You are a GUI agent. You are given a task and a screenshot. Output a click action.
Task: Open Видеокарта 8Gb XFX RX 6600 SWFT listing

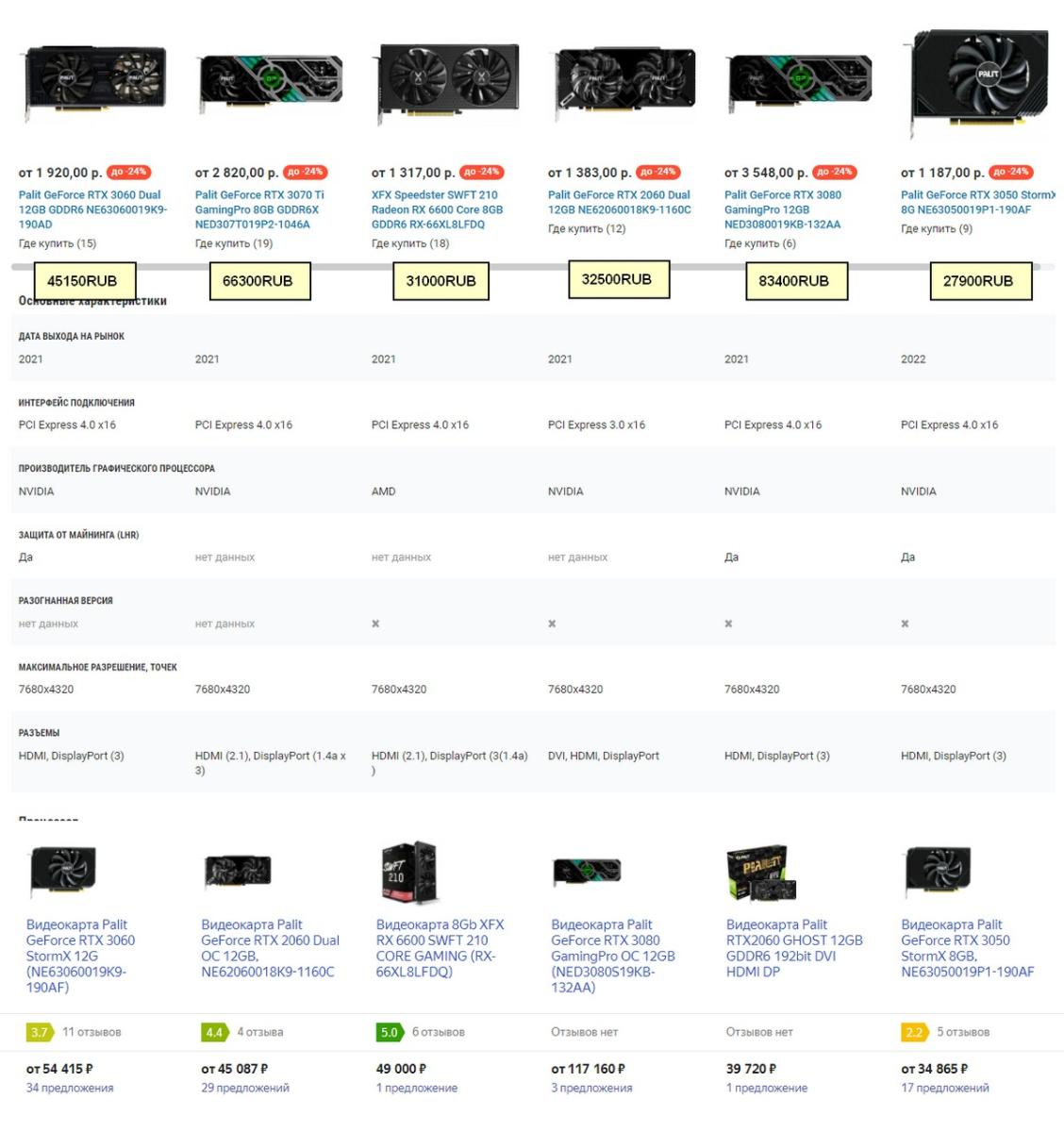(x=440, y=948)
